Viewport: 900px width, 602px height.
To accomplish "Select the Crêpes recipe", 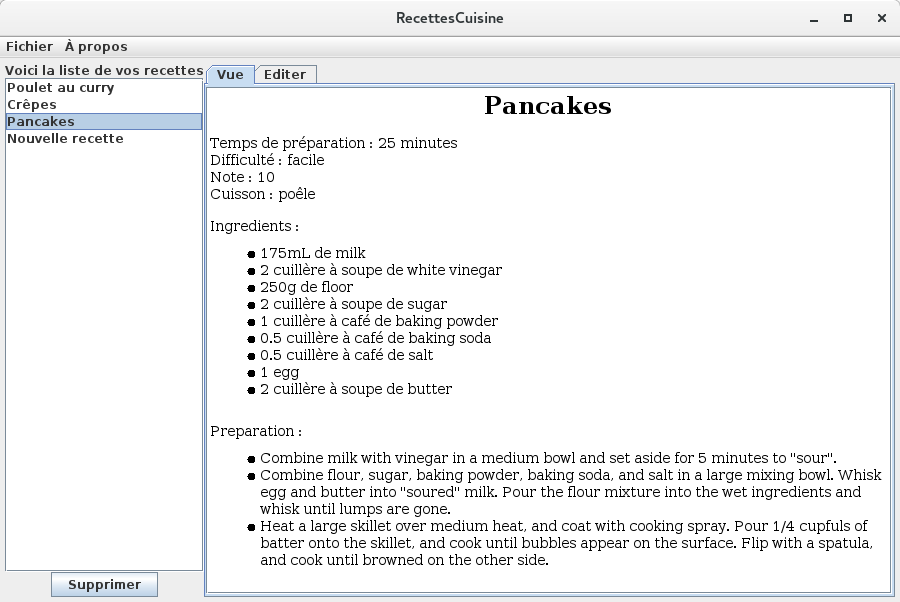I will (x=104, y=105).
